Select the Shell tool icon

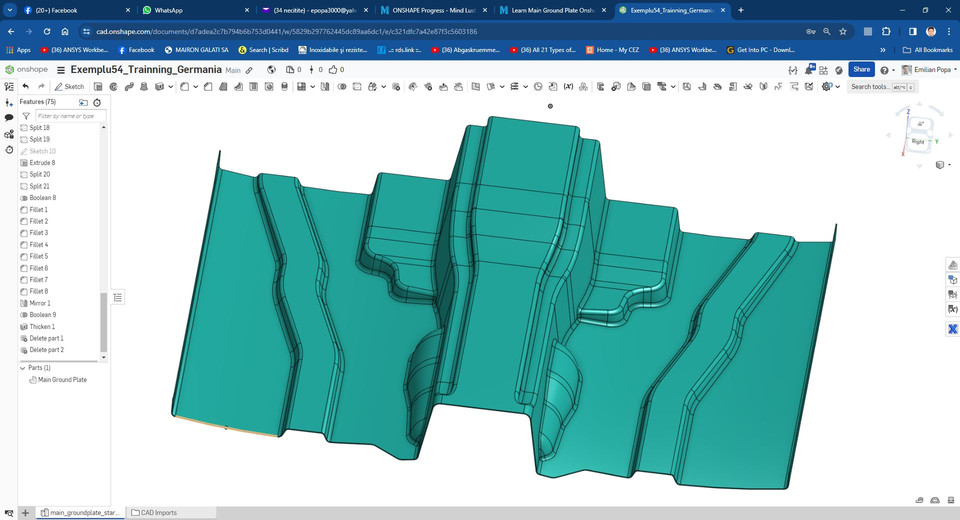(253, 86)
